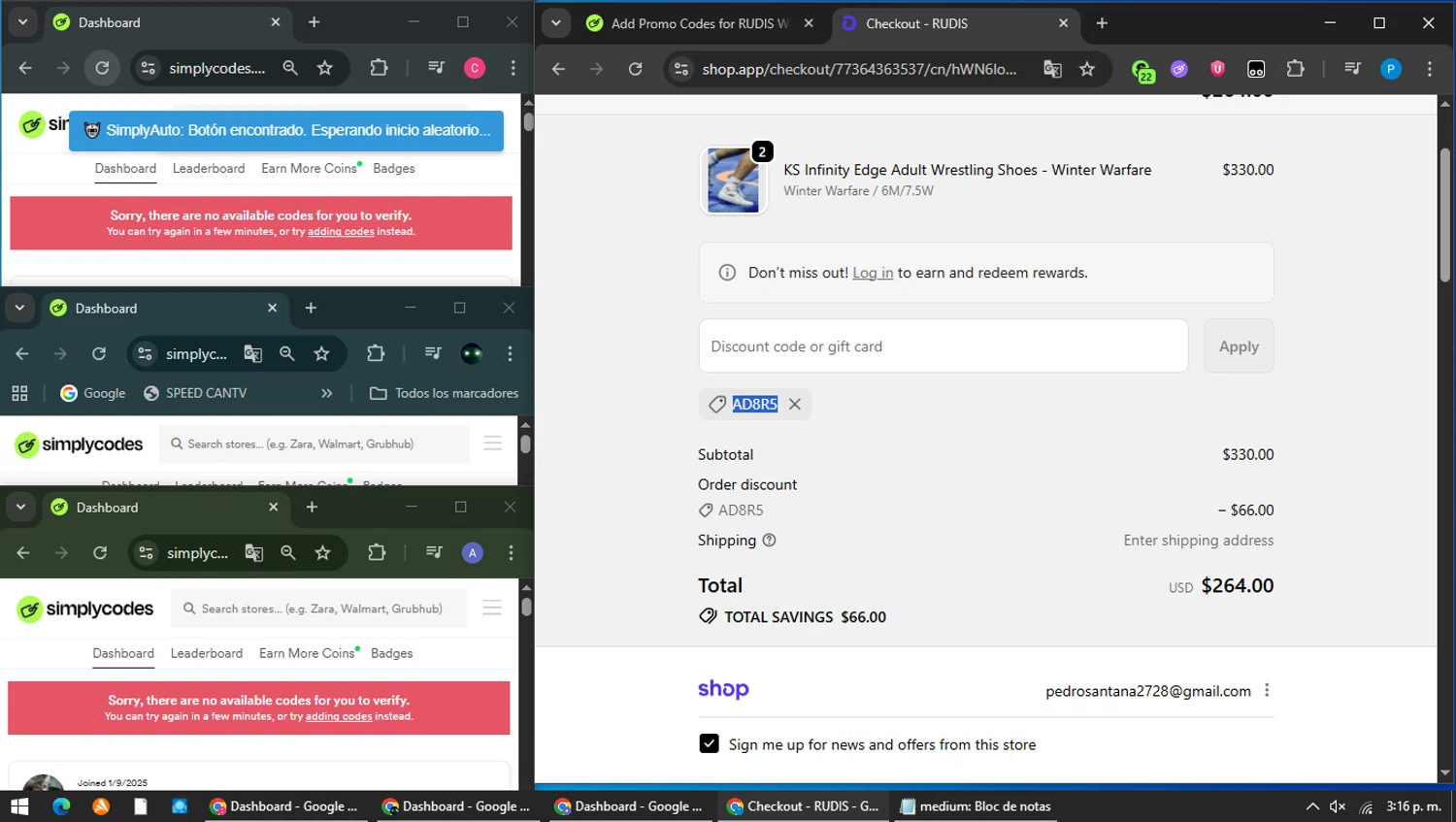
Task: Click zoom icon in top Dashboard window
Action: (x=290, y=68)
